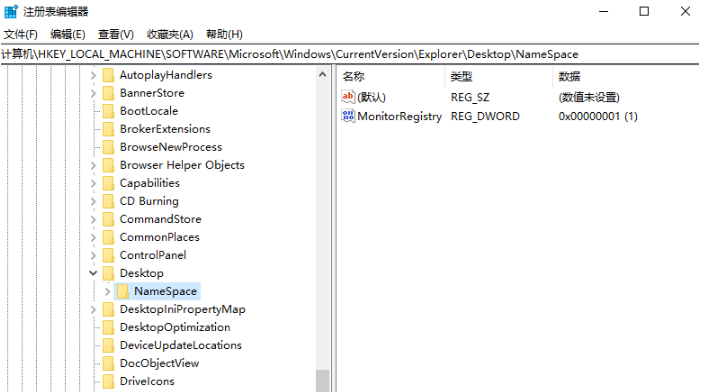Click the DeviceUpdateLocations folder icon
The width and height of the screenshot is (701, 392).
coord(108,346)
